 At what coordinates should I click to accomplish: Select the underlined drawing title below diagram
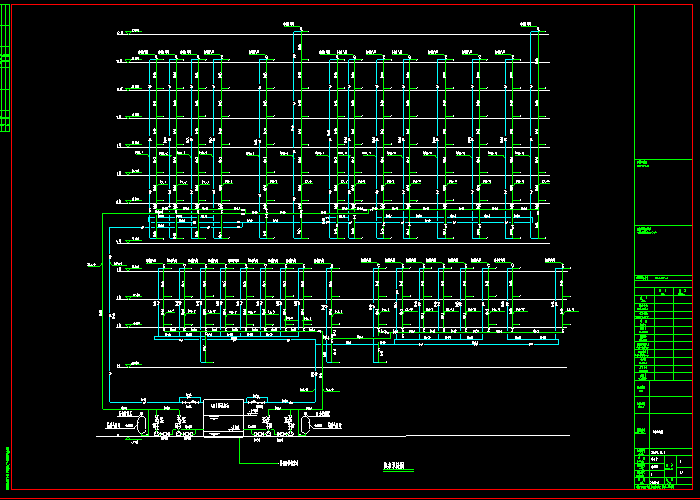395,466
